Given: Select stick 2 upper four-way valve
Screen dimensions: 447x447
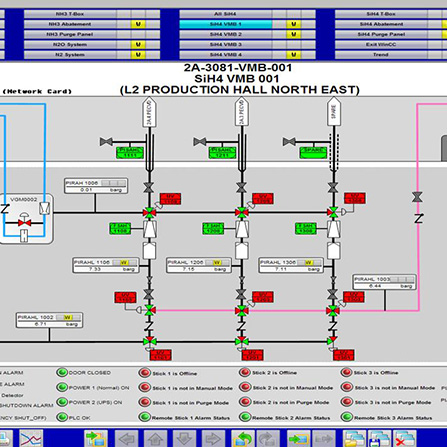Looking at the screenshot, I should (241, 212).
